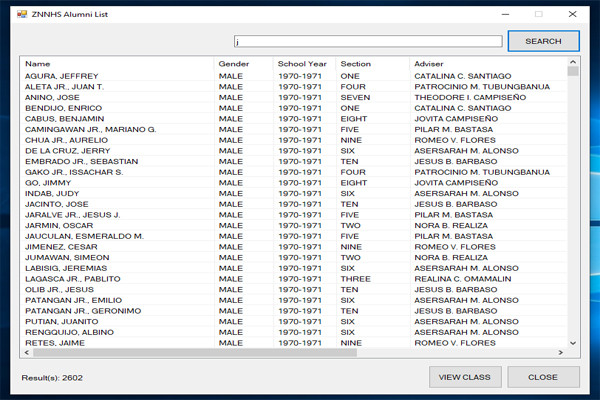Click adviser JOVITA CAMPISEÑO in CABUS row
This screenshot has height=400, width=600.
456,119
